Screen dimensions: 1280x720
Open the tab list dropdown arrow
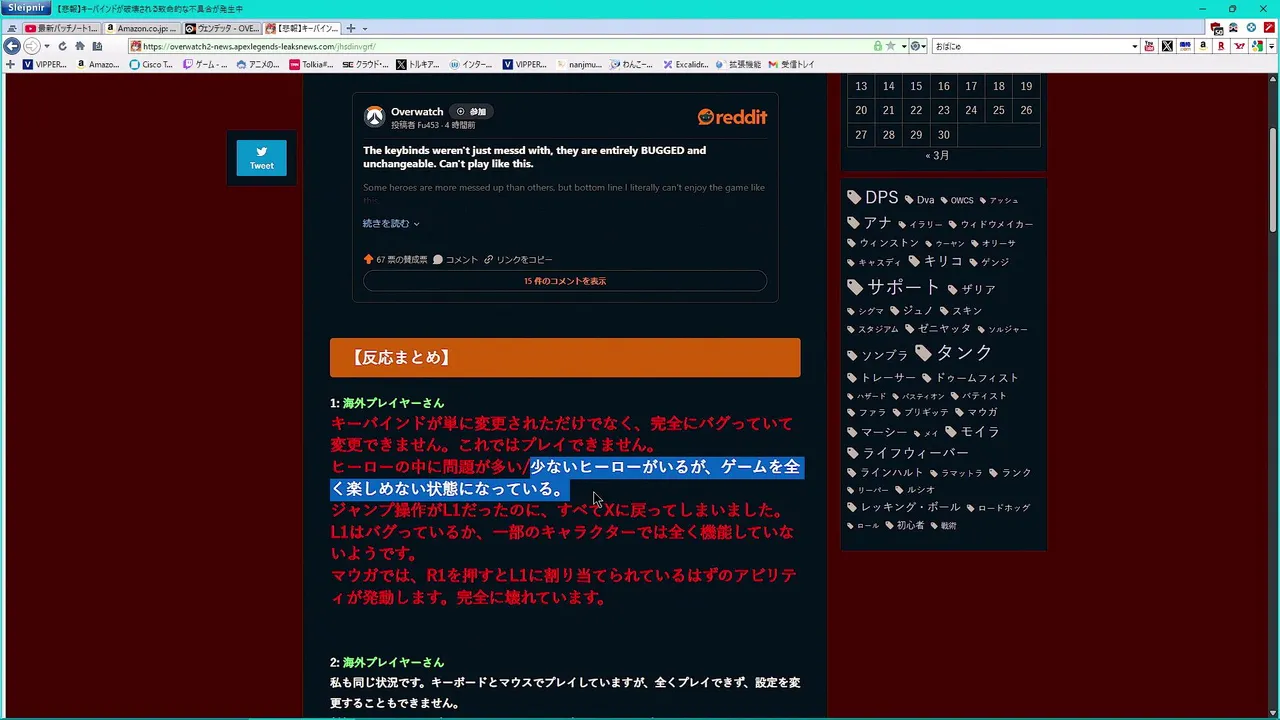pyautogui.click(x=365, y=28)
